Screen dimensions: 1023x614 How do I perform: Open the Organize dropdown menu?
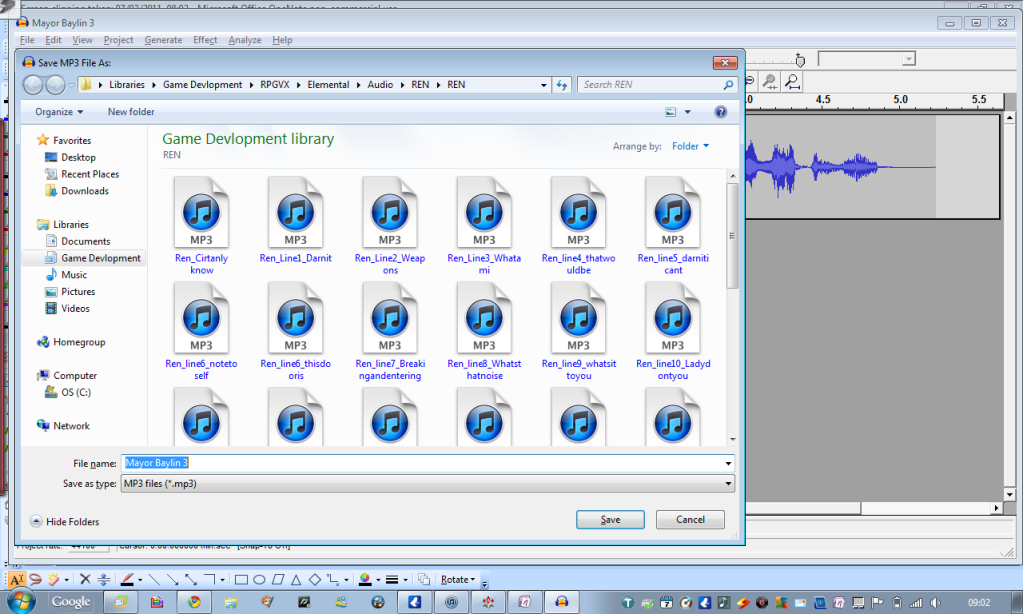[59, 112]
